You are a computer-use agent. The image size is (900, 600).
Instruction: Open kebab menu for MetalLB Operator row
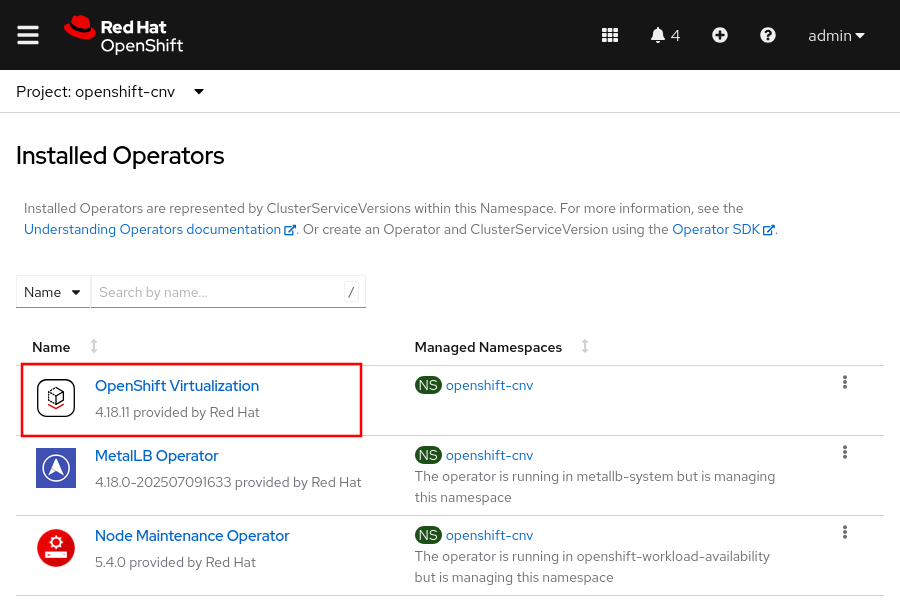coord(845,452)
